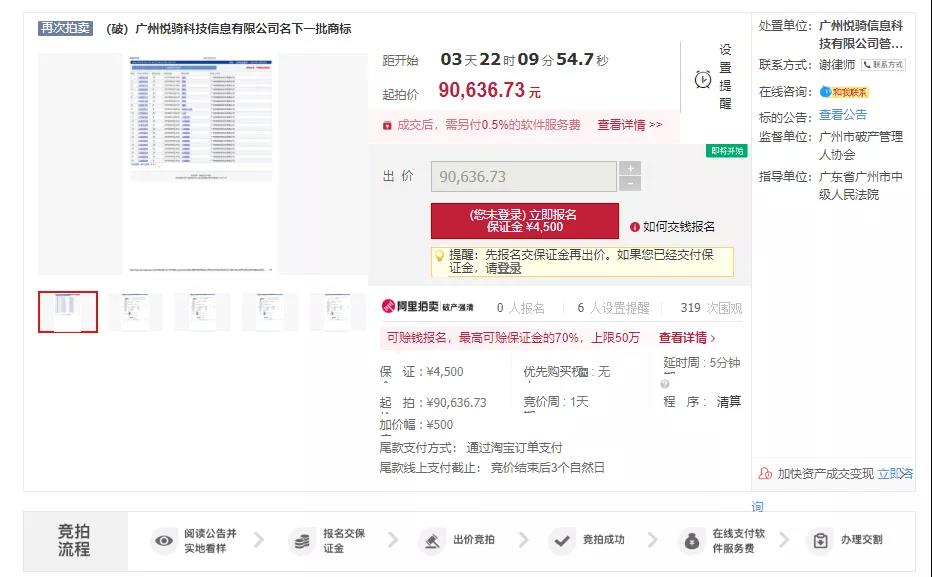Click the question mark help icon under 延时周期

pyautogui.click(x=665, y=384)
